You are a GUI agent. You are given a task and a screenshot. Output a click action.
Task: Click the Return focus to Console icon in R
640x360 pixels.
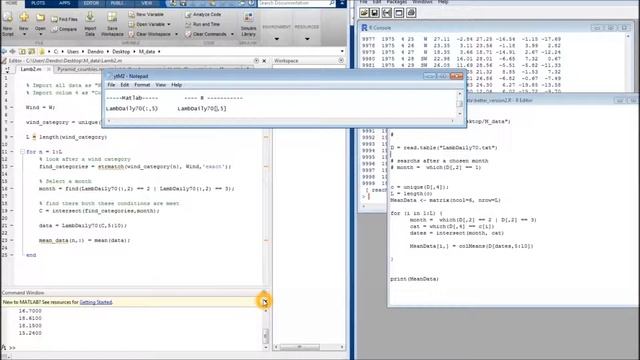(x=399, y=13)
